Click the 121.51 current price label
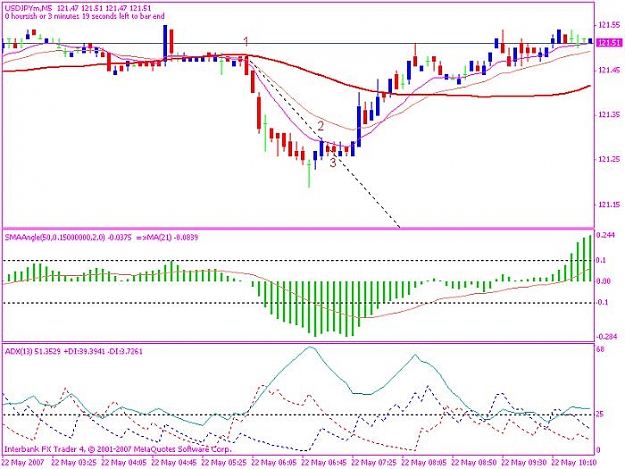The height and width of the screenshot is (469, 625). tap(609, 43)
